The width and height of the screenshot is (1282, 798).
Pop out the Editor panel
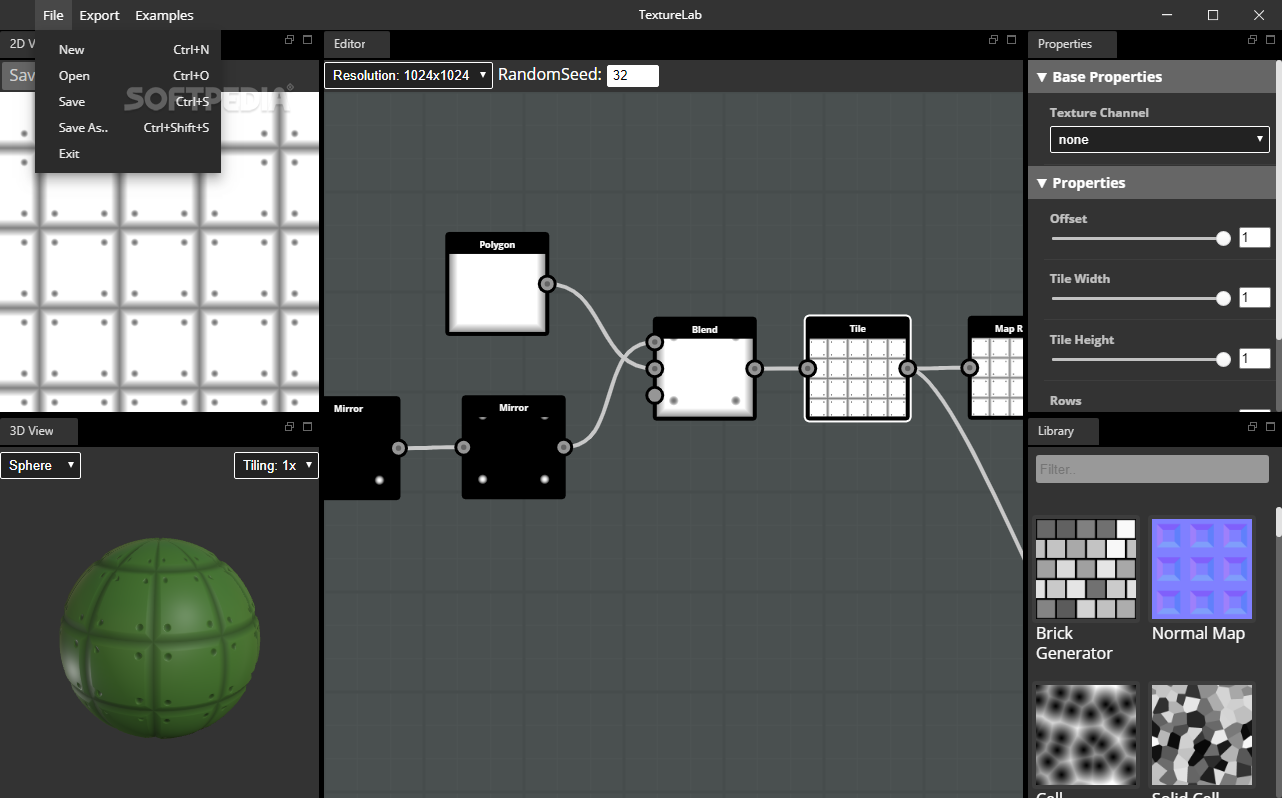point(994,40)
